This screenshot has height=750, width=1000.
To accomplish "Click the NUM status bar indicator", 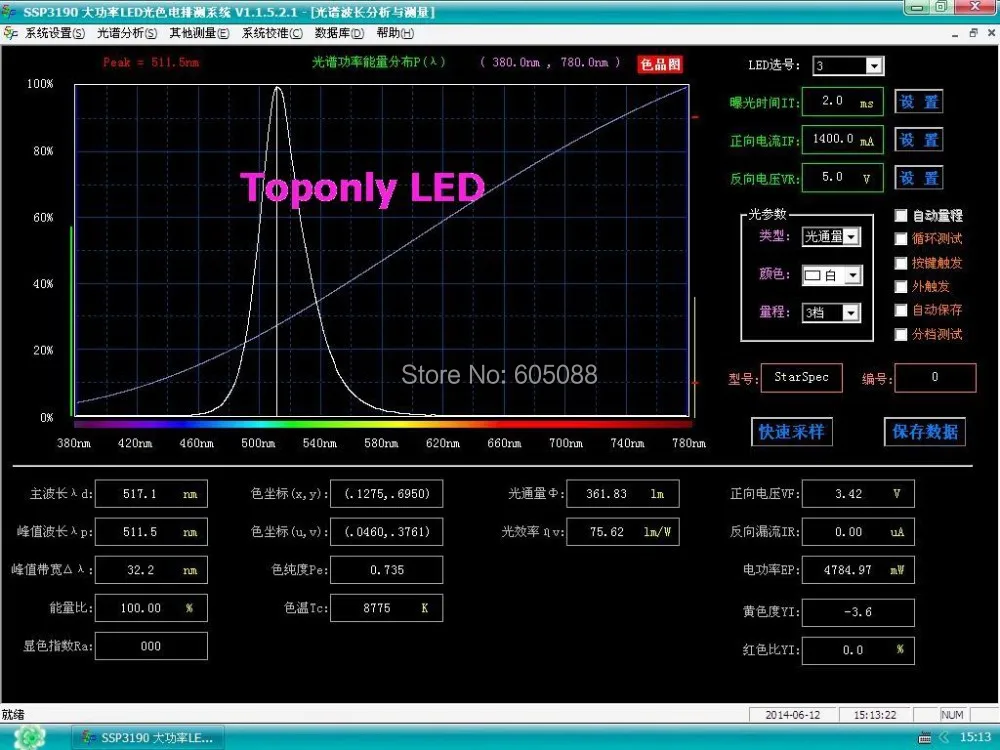I will coord(952,715).
